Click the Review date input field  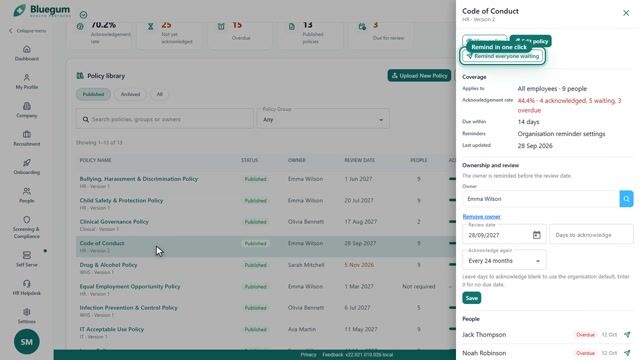coord(504,235)
